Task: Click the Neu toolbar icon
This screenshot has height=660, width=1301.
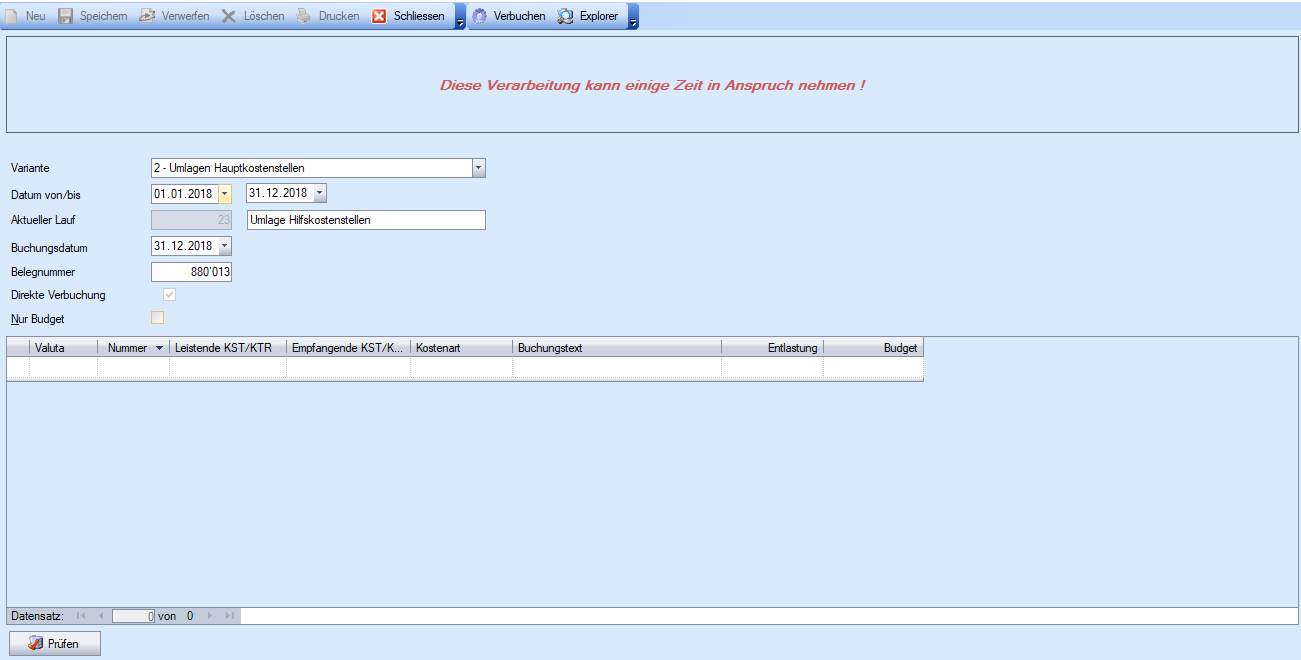Action: point(12,16)
